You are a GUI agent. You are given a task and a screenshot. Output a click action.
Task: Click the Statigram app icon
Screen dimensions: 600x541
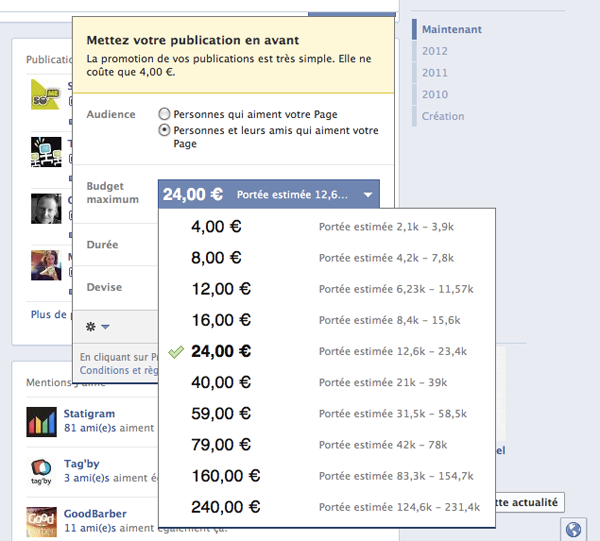coord(41,421)
